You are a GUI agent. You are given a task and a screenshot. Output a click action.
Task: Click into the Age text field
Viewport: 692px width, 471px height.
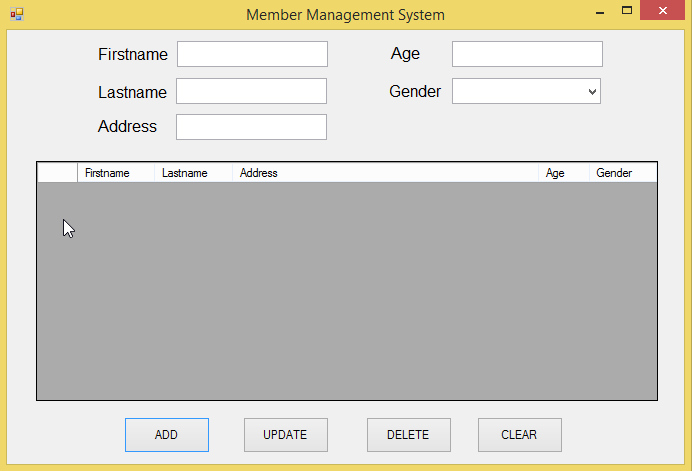[x=527, y=54]
